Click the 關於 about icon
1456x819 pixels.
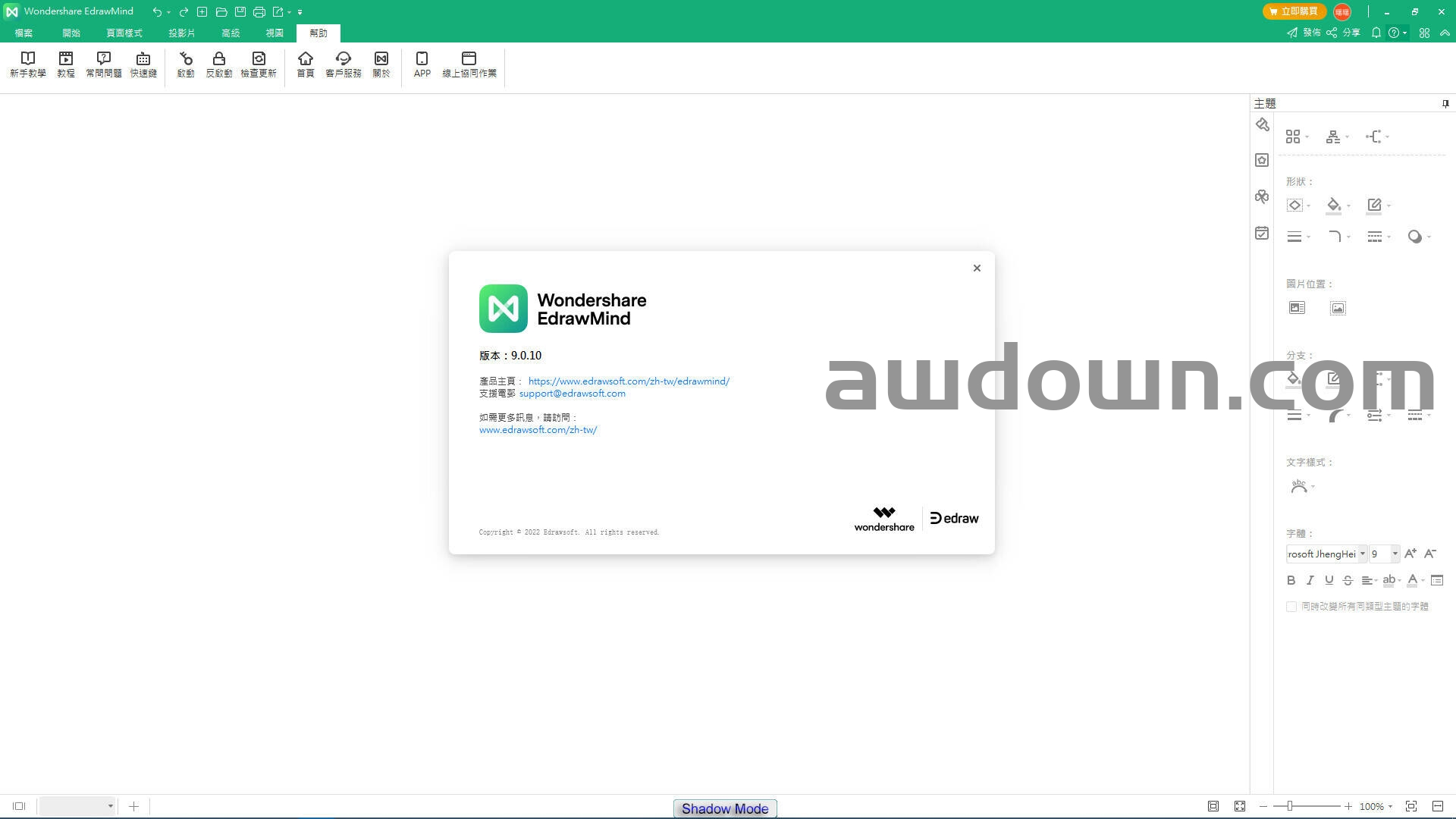381,64
